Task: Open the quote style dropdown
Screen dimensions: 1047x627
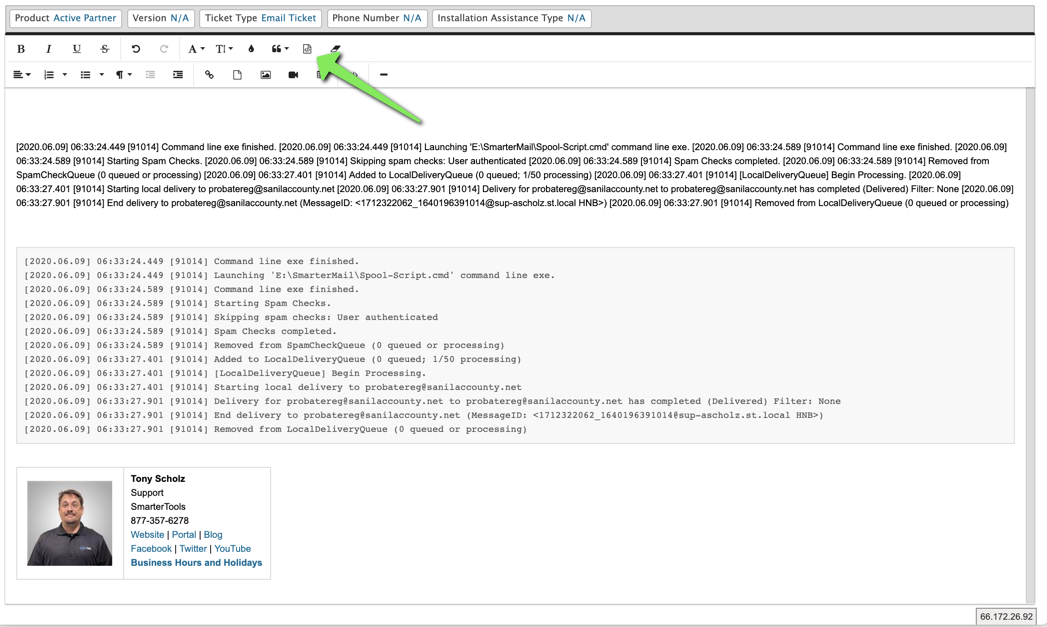Action: click(x=280, y=49)
